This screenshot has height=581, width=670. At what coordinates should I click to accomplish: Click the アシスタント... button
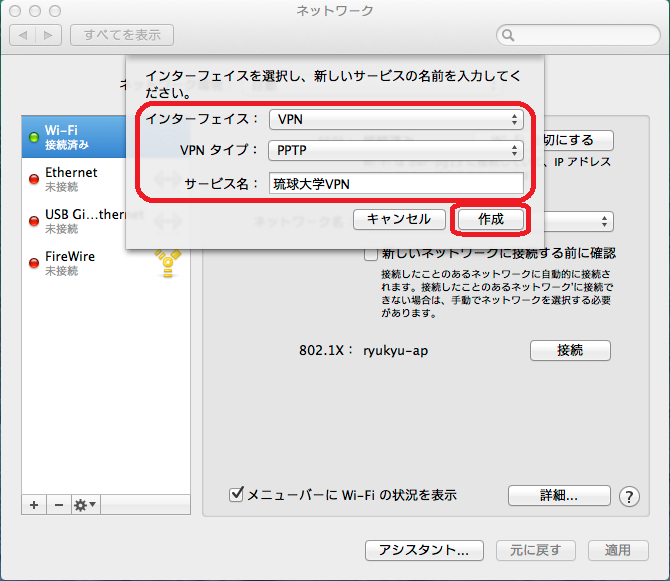424,550
